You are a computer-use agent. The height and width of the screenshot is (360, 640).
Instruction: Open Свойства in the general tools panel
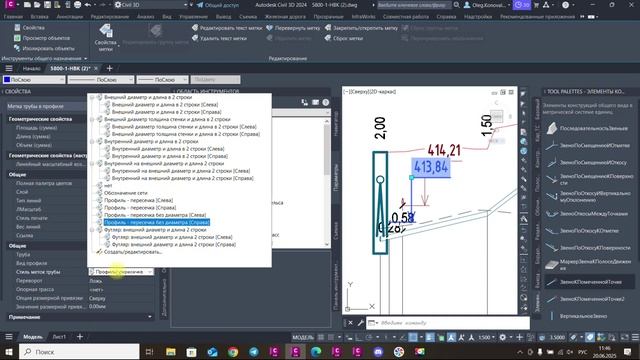click(29, 28)
